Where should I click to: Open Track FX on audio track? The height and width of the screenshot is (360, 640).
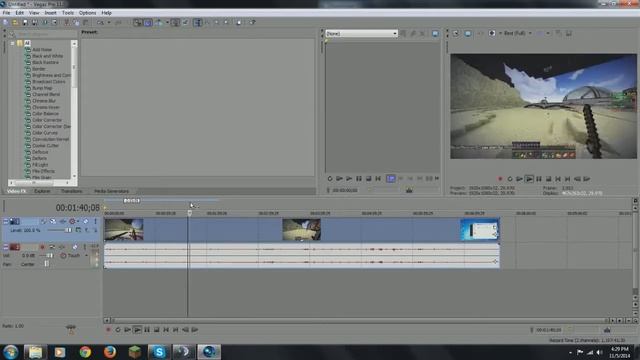[x=62, y=247]
